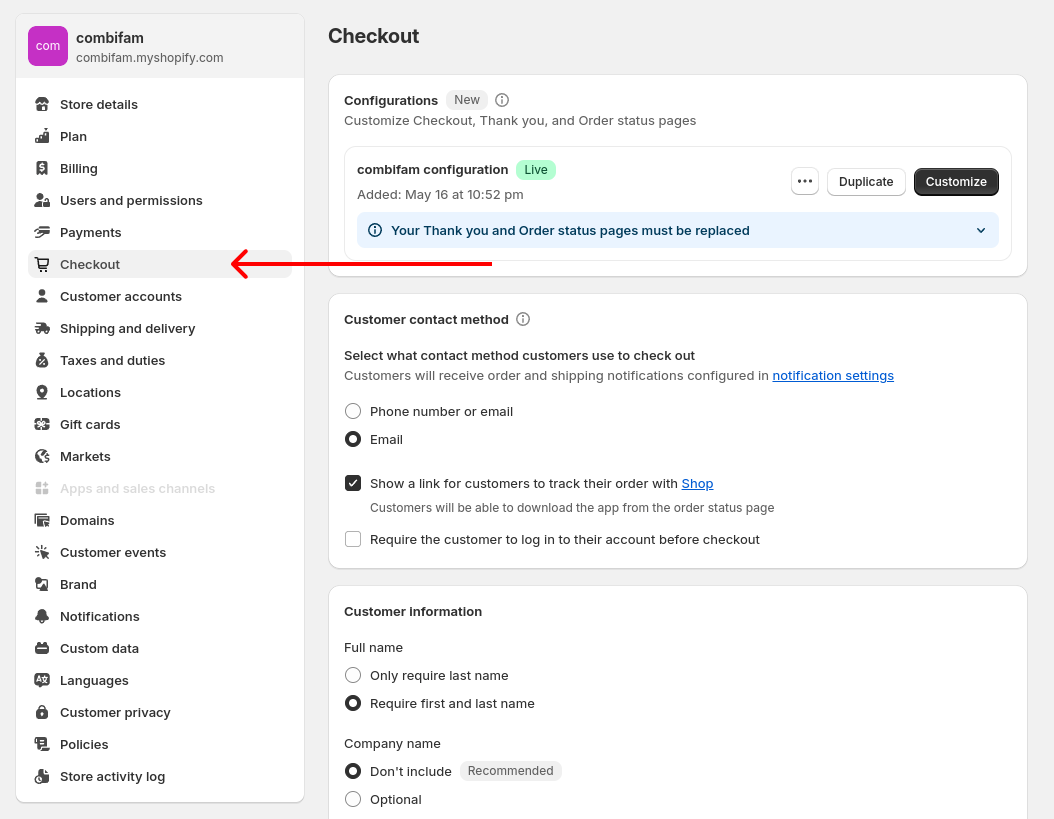
Task: Open Customer accounts settings page
Action: [121, 297]
